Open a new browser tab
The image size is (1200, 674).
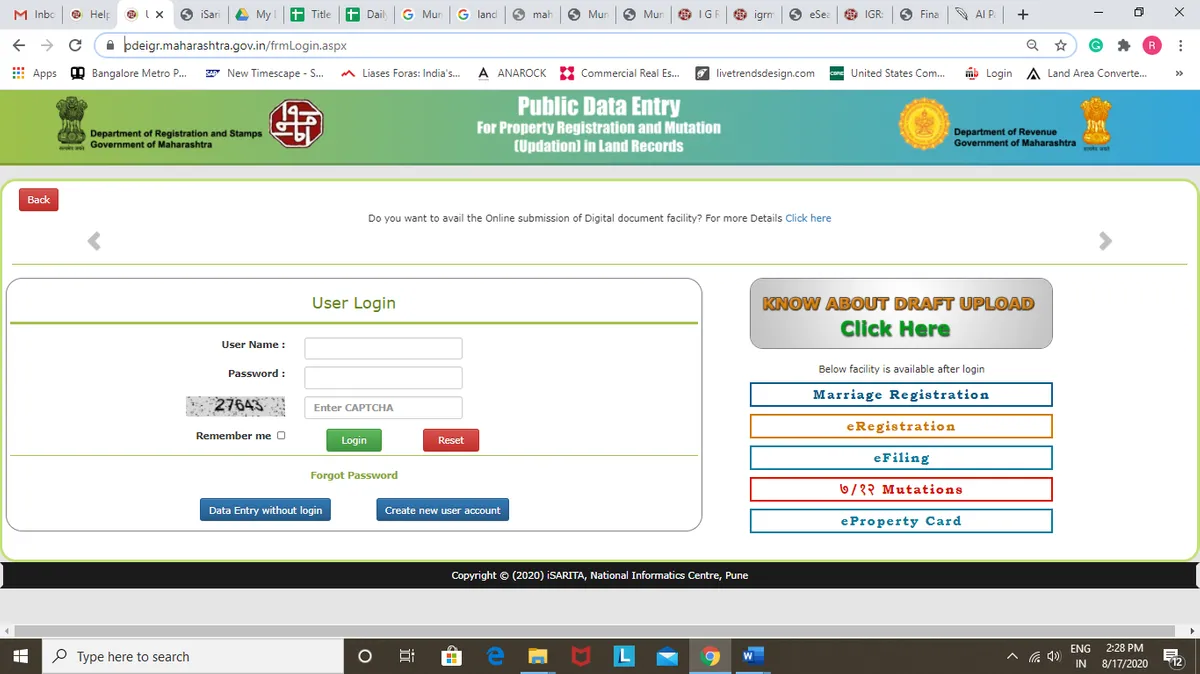(1022, 15)
